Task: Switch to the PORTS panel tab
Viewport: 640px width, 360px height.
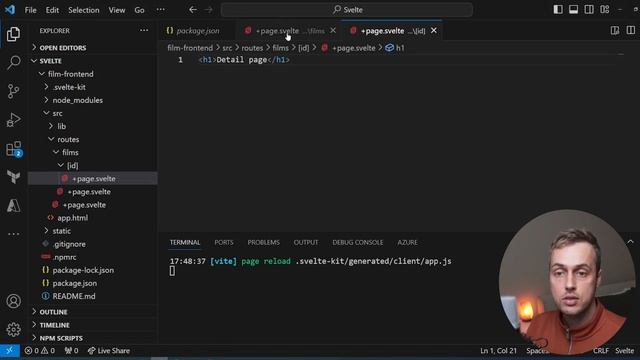Action: (224, 242)
